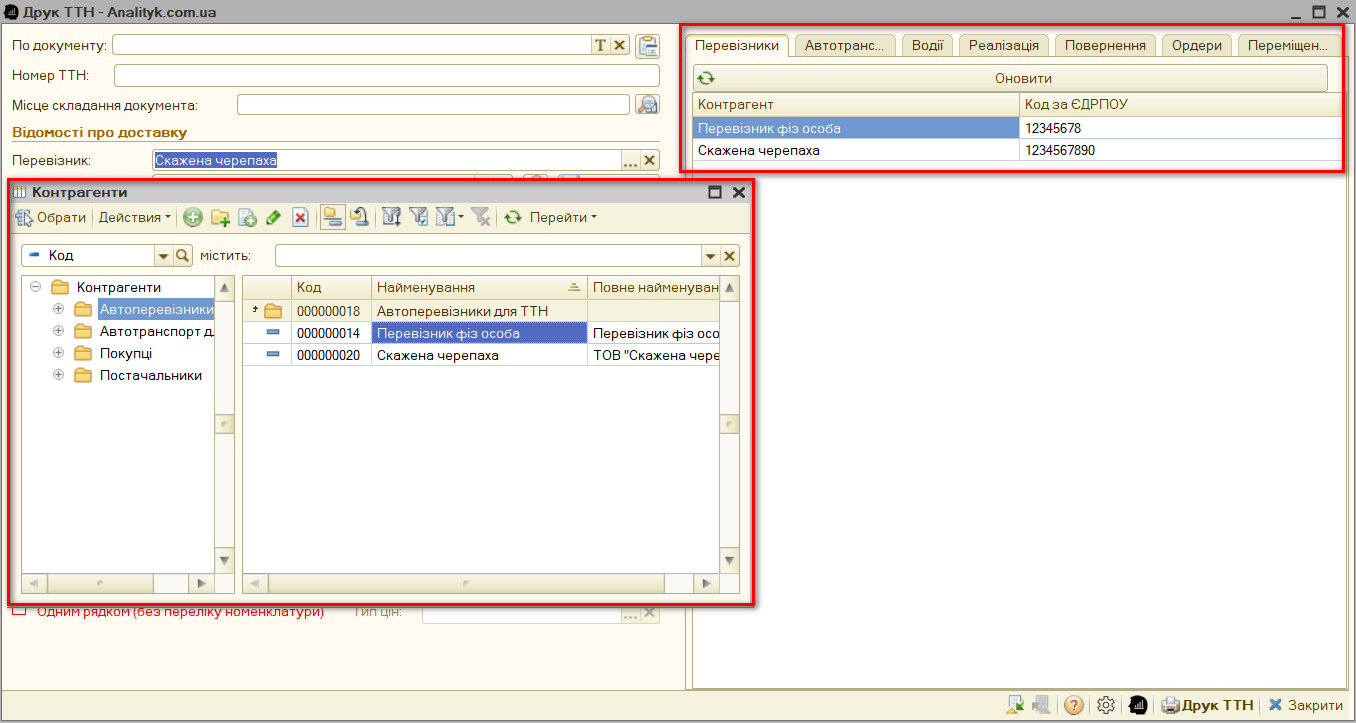Click the New group folder icon
Image resolution: width=1356 pixels, height=723 pixels.
pyautogui.click(x=220, y=217)
